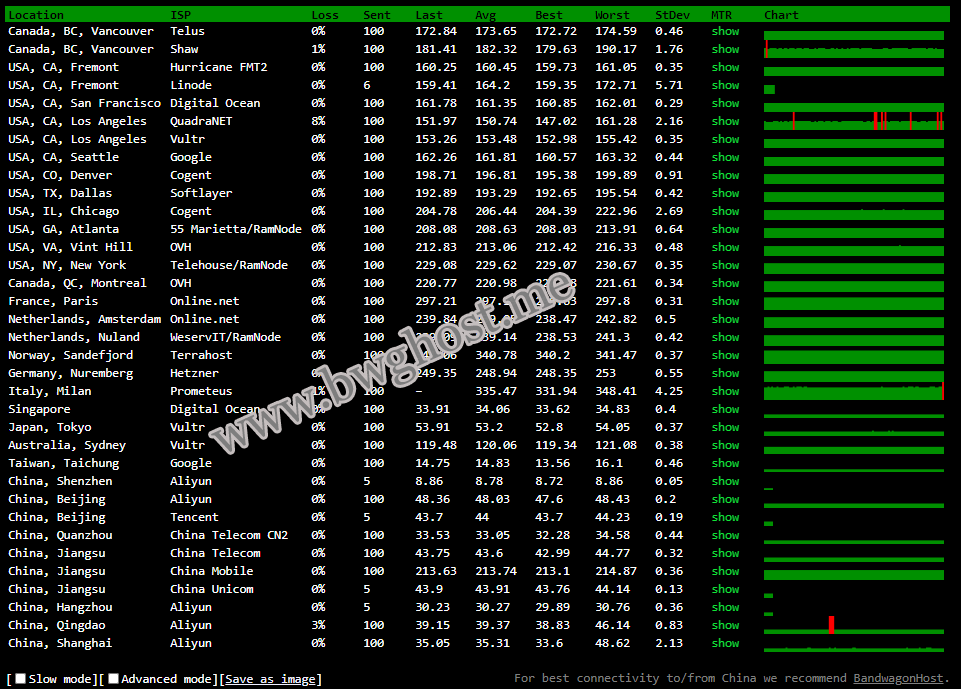This screenshot has height=689, width=961.
Task: Click the latency chart for Qingdao Aliyun
Action: 854,625
